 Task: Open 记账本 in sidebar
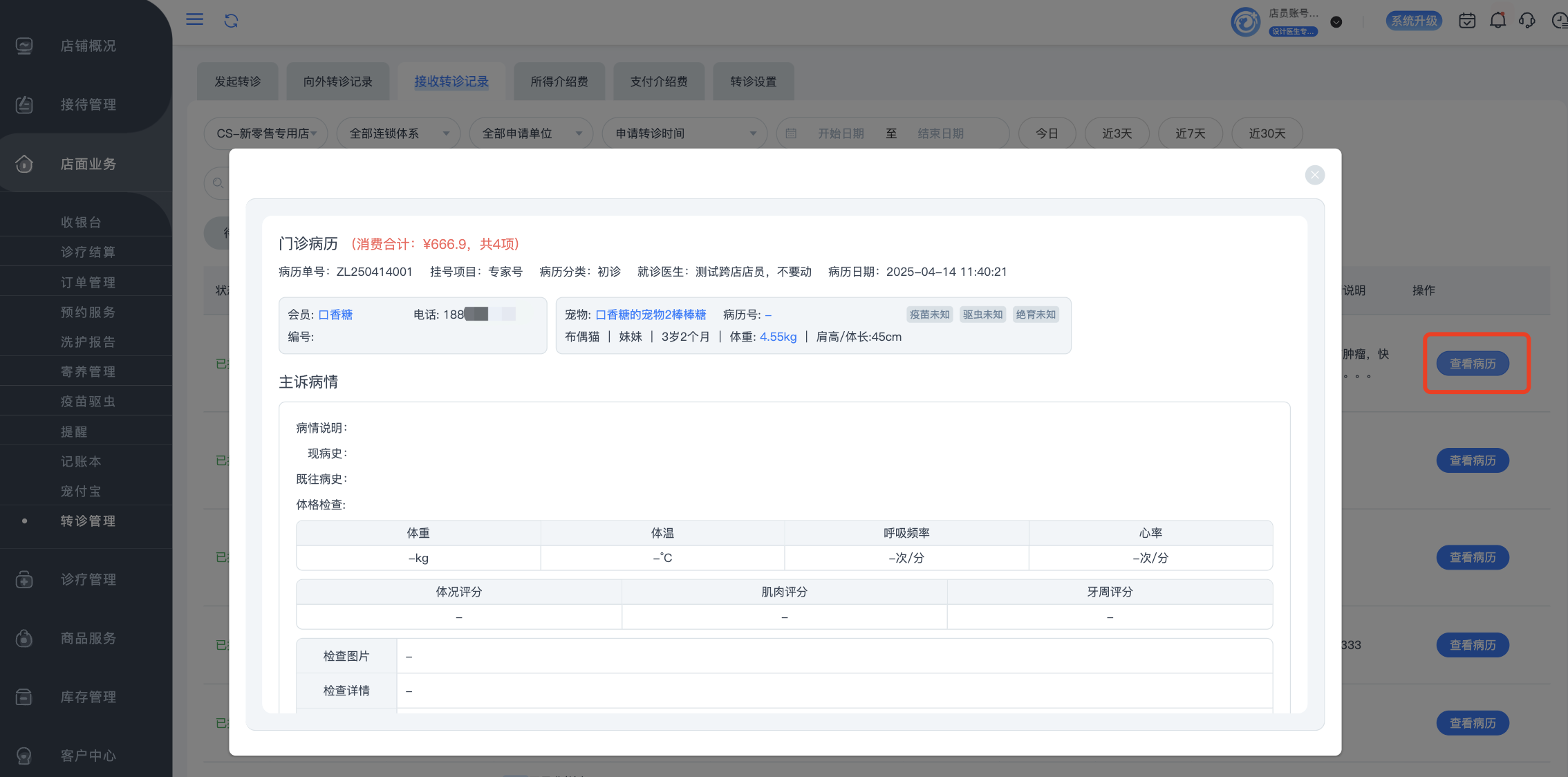pos(81,461)
